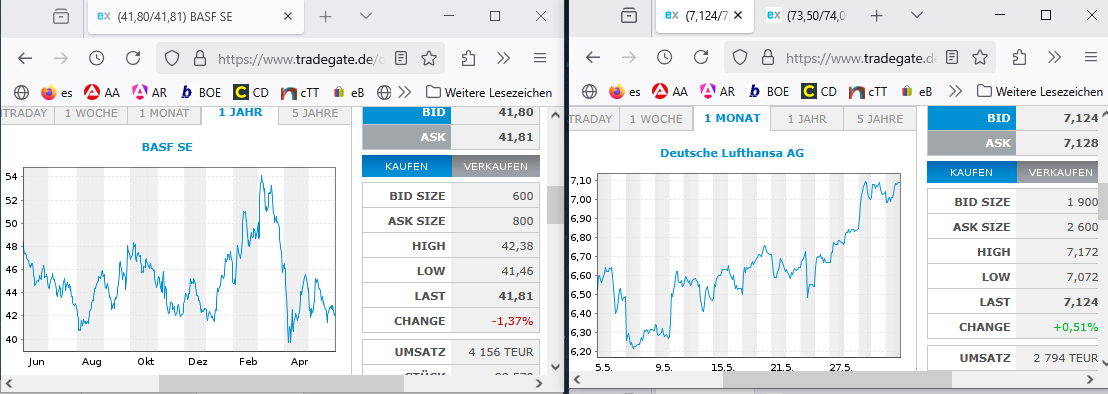Switch BASF chart to 5 JAHRE
This screenshot has width=1108, height=394.
point(314,113)
